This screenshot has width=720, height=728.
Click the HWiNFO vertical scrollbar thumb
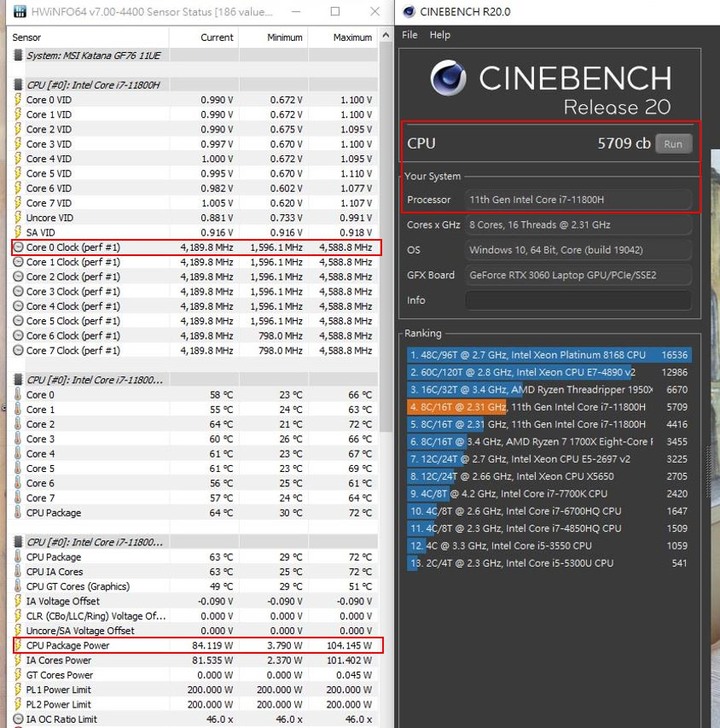click(x=385, y=237)
